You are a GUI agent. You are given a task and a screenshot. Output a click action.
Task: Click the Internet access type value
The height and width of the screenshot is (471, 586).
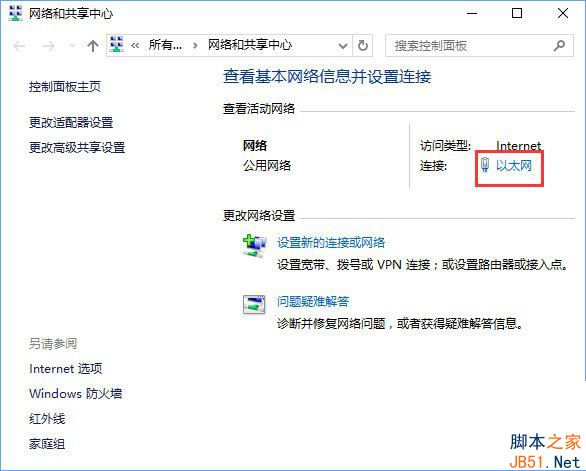click(518, 146)
